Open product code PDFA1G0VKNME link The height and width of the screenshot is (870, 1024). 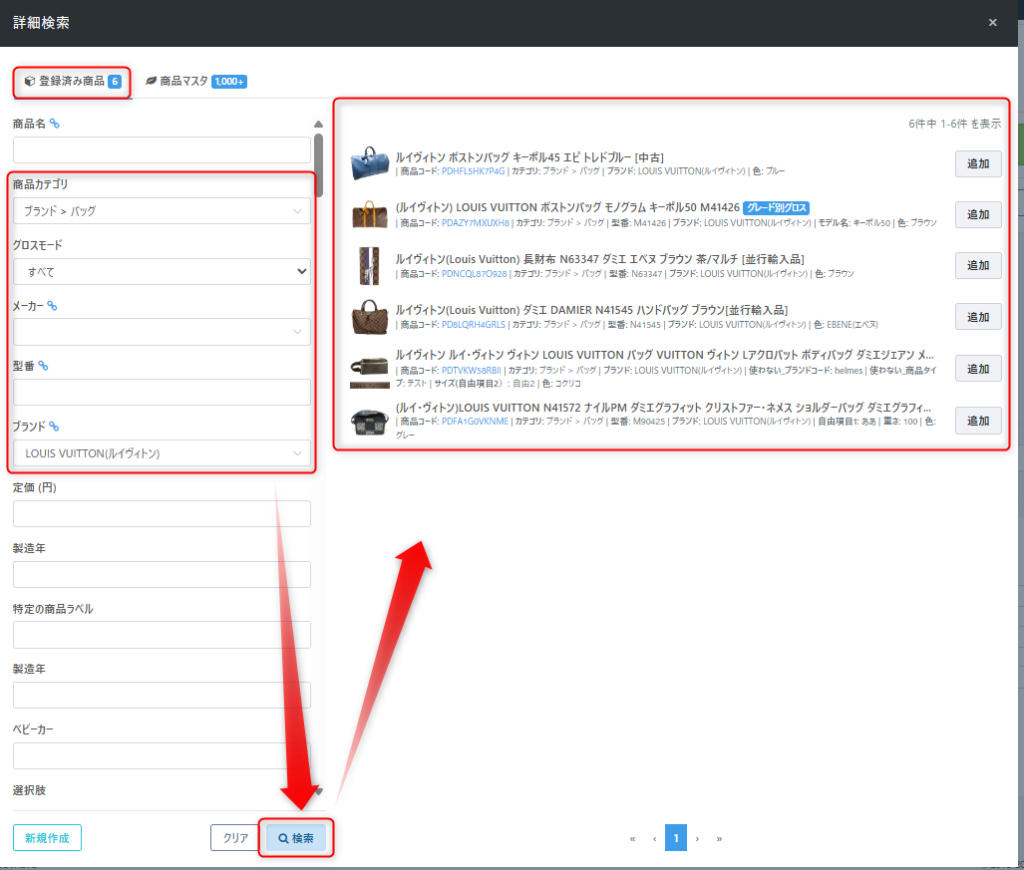coord(475,421)
